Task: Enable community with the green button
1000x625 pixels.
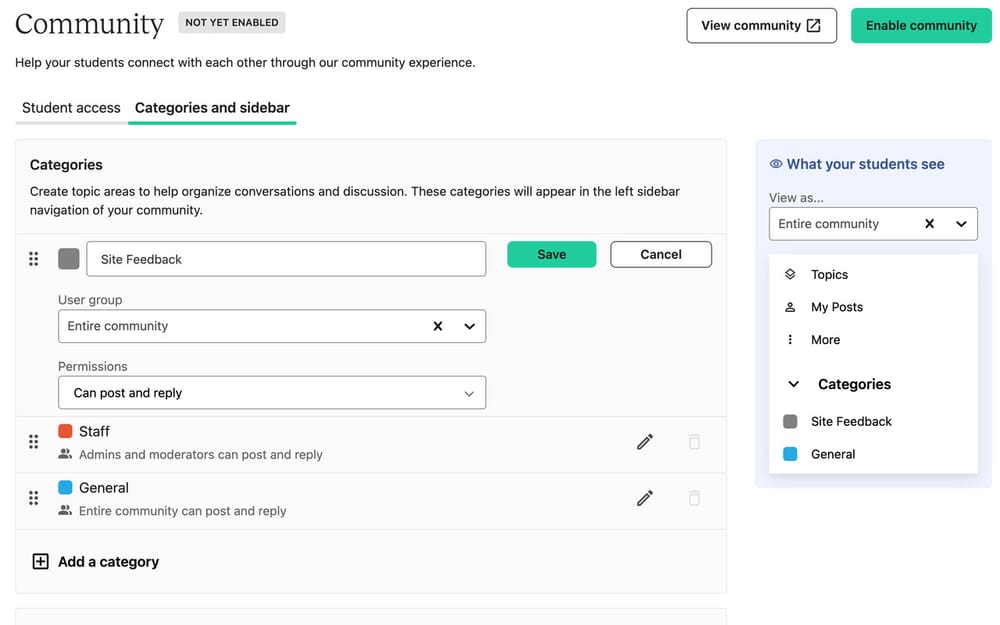Action: (x=920, y=25)
